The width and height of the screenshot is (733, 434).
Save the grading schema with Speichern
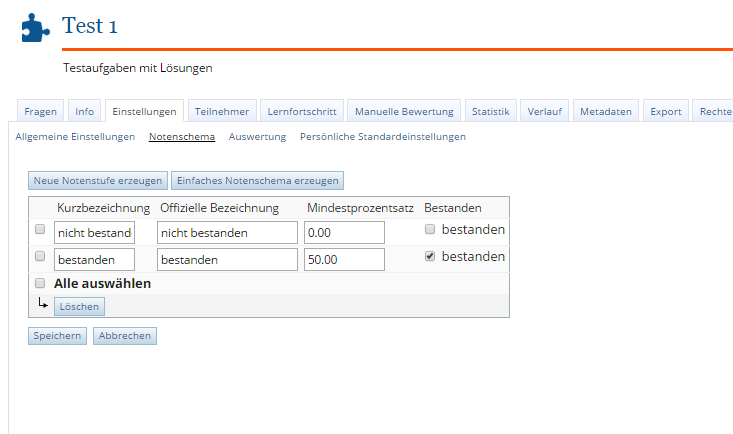(57, 336)
